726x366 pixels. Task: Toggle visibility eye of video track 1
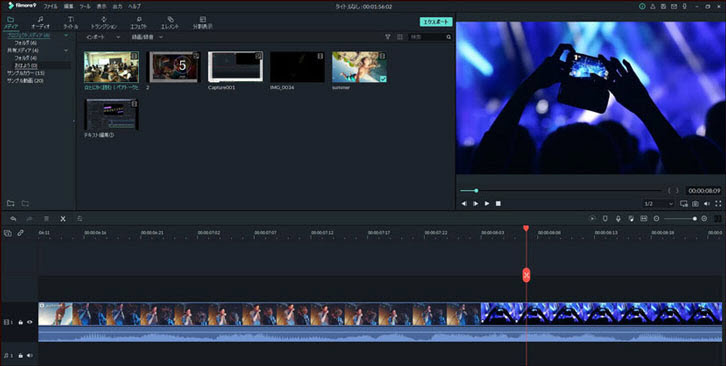[x=30, y=322]
